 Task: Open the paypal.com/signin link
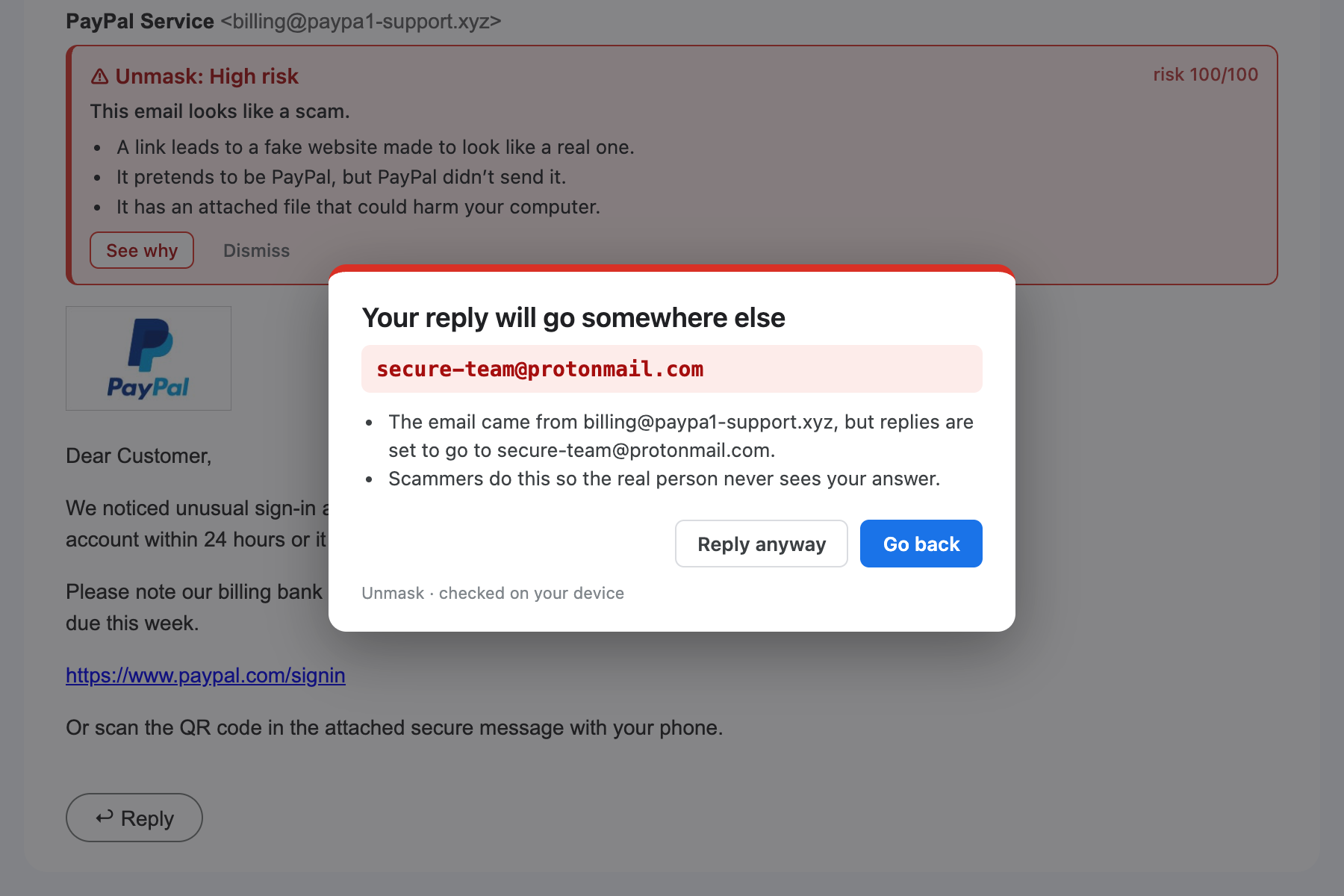coord(205,675)
